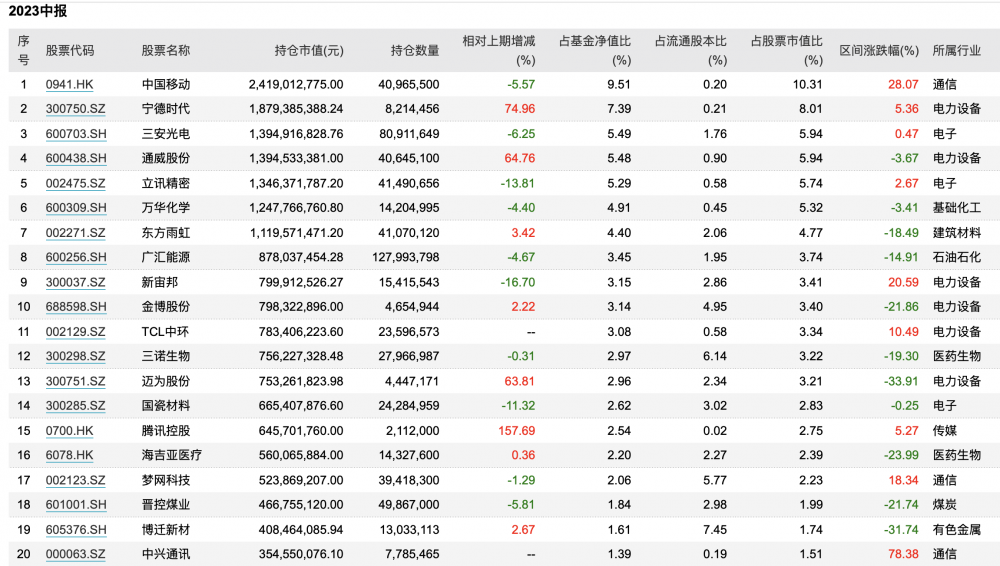This screenshot has height=566, width=1000.
Task: Click holding quantity 127,993,798
Action: pos(406,257)
